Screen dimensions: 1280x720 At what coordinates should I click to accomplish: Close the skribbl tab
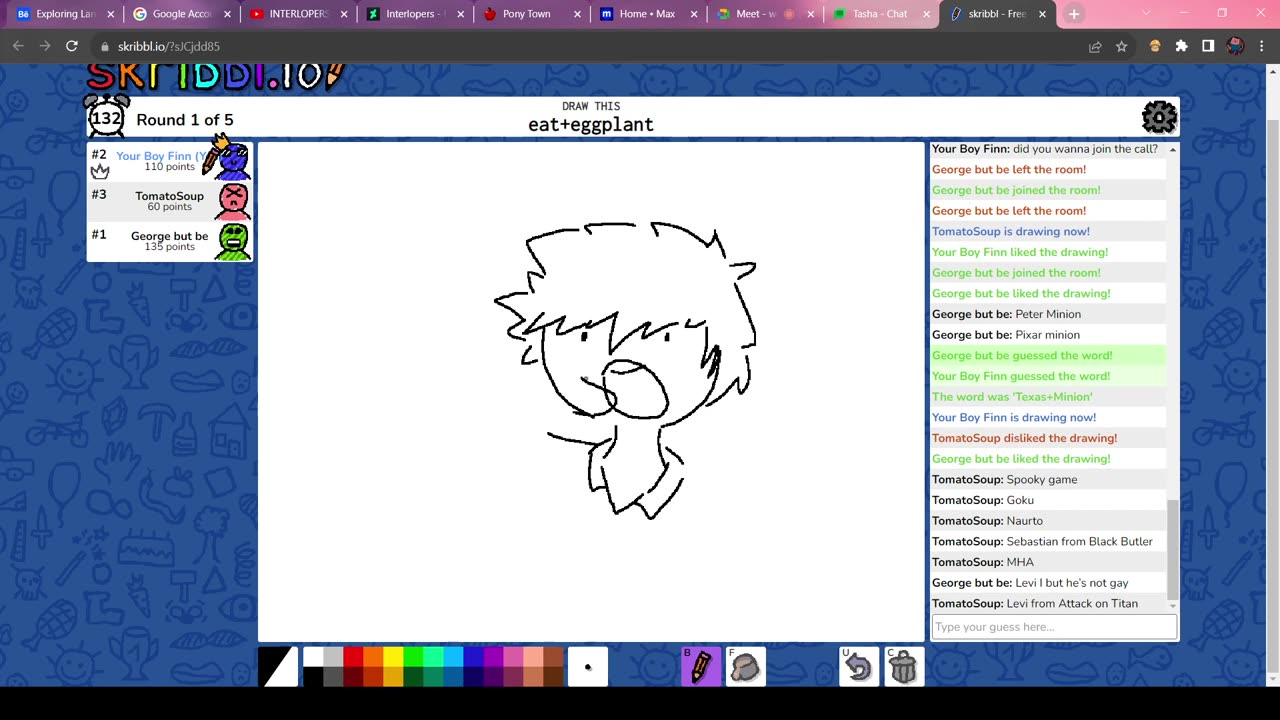1042,14
